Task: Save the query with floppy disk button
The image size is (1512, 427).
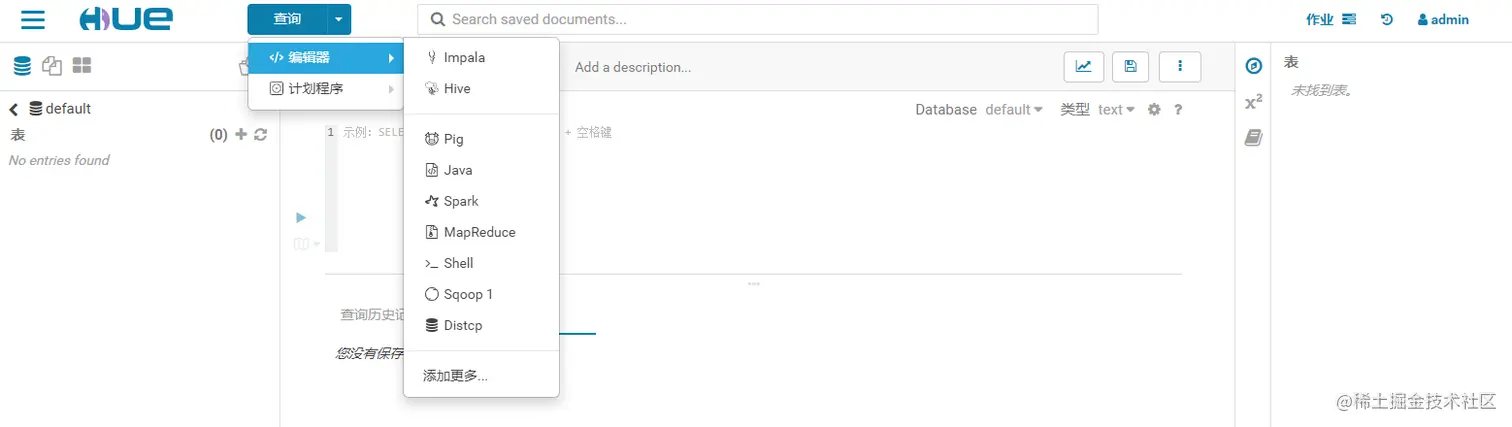Action: click(1130, 66)
